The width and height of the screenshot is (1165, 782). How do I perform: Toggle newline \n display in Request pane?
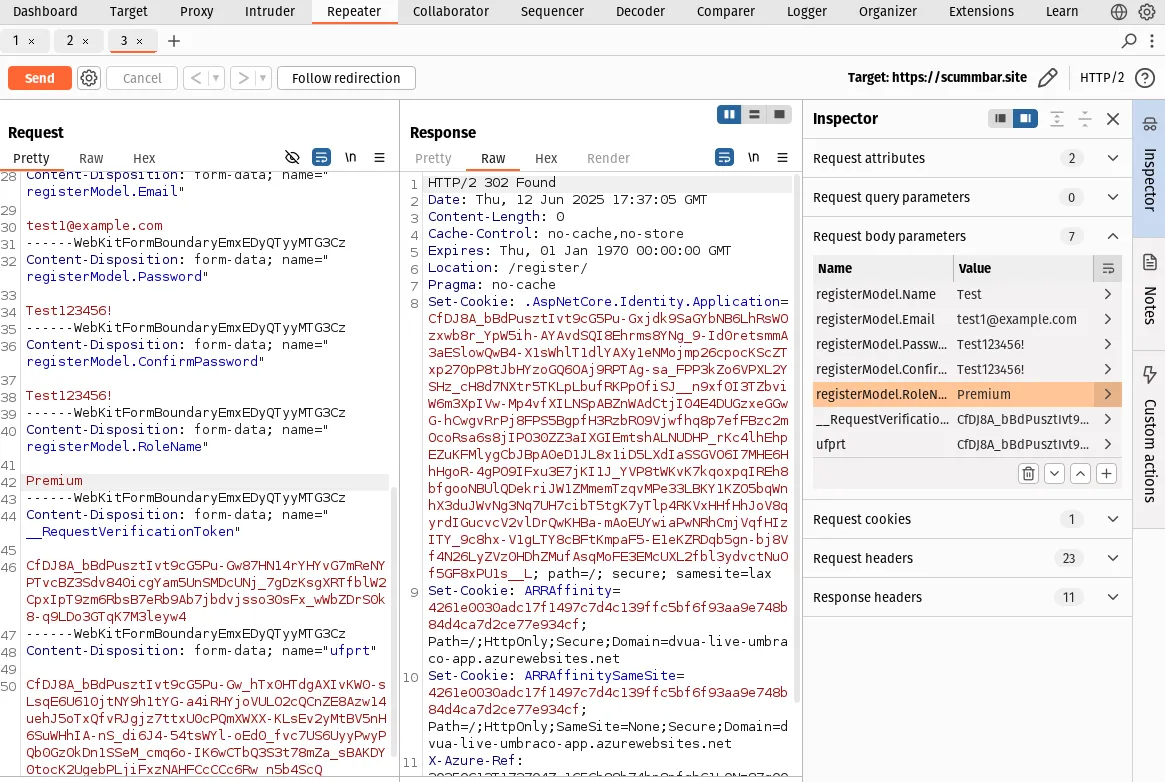[350, 157]
